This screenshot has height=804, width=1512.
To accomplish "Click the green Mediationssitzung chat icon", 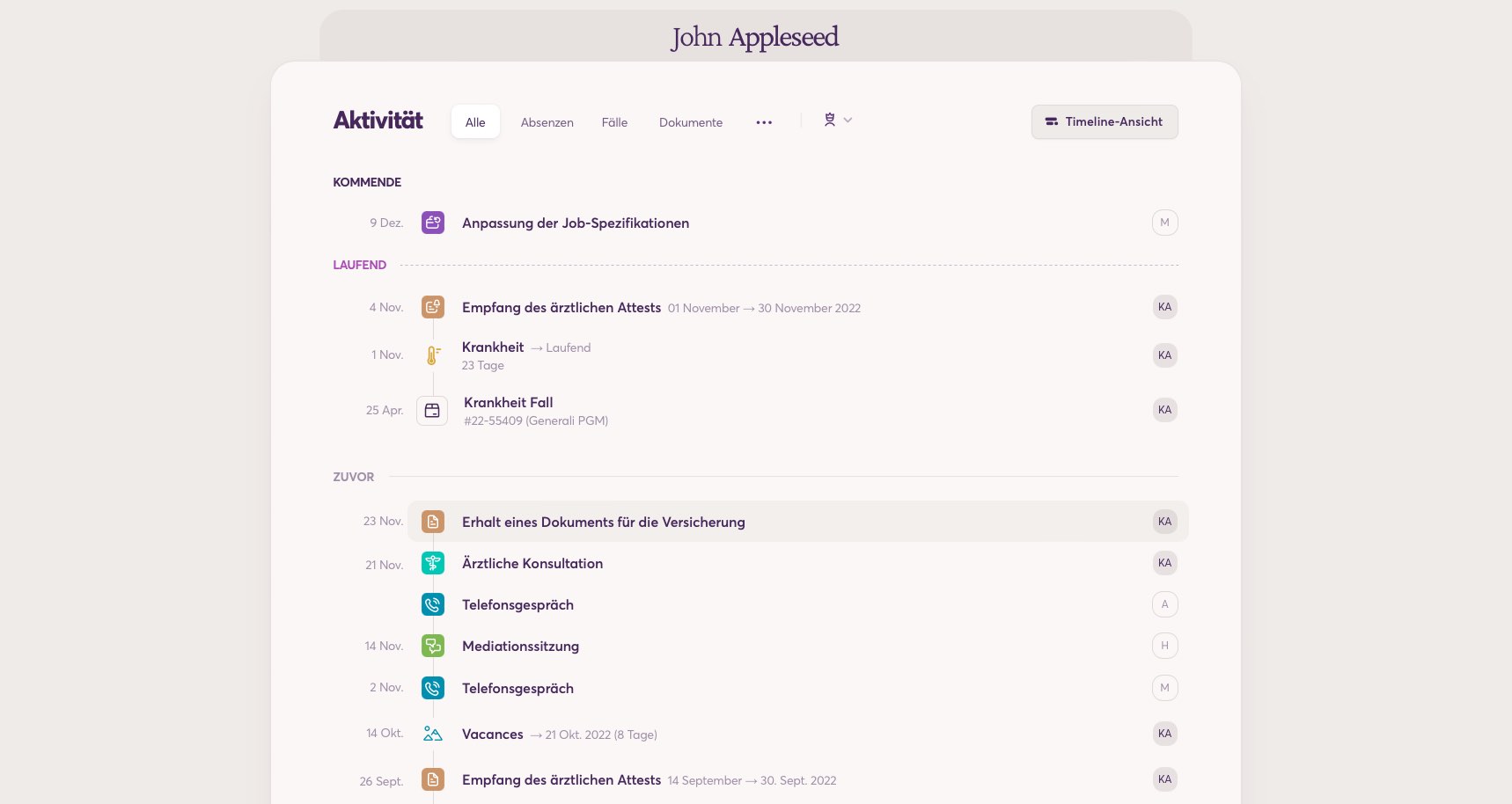I will click(x=432, y=646).
